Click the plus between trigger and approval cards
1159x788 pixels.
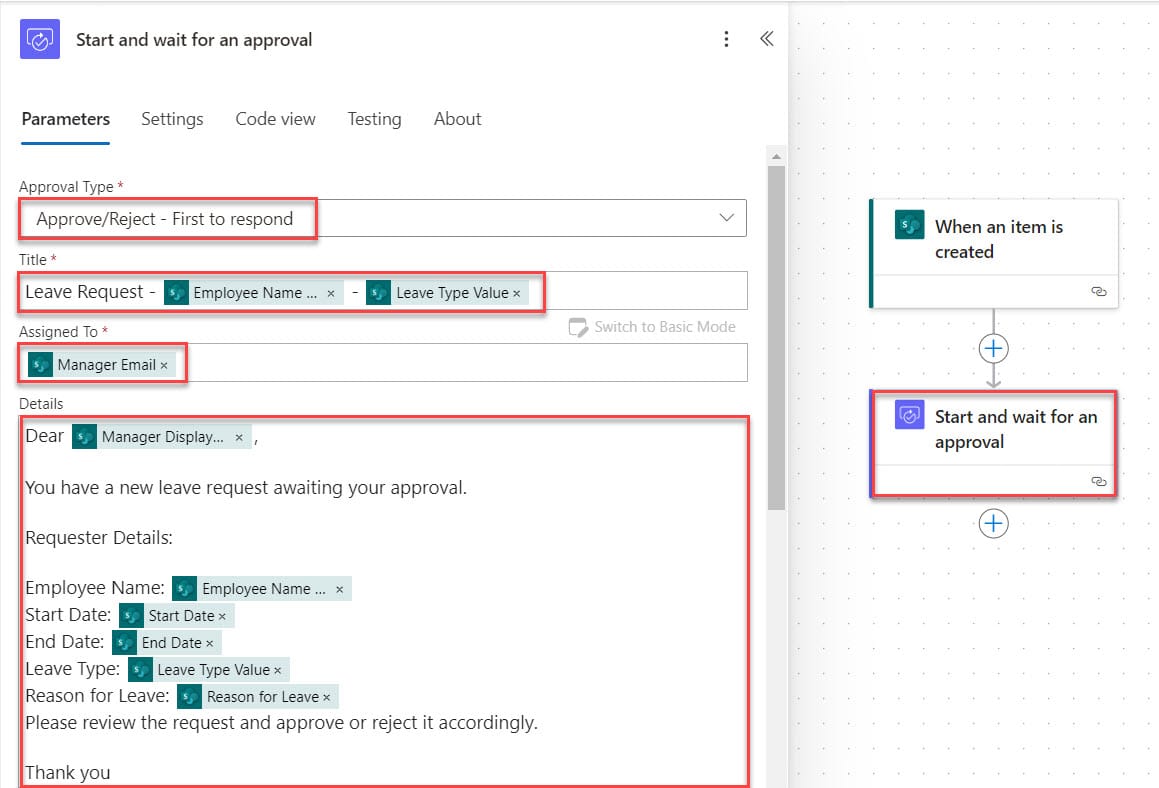click(993, 348)
